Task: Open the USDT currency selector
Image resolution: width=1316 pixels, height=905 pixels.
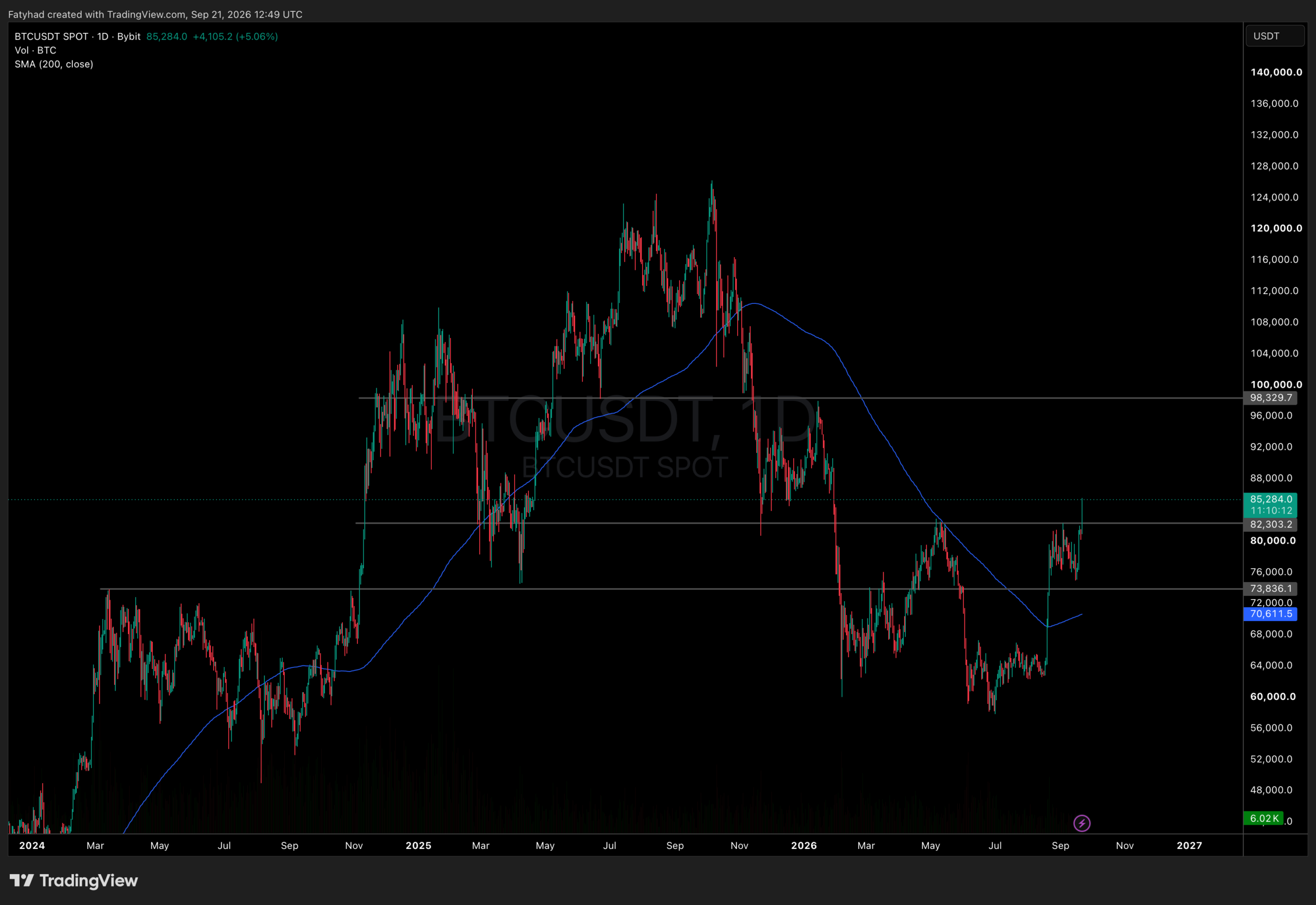Action: 1275,37
